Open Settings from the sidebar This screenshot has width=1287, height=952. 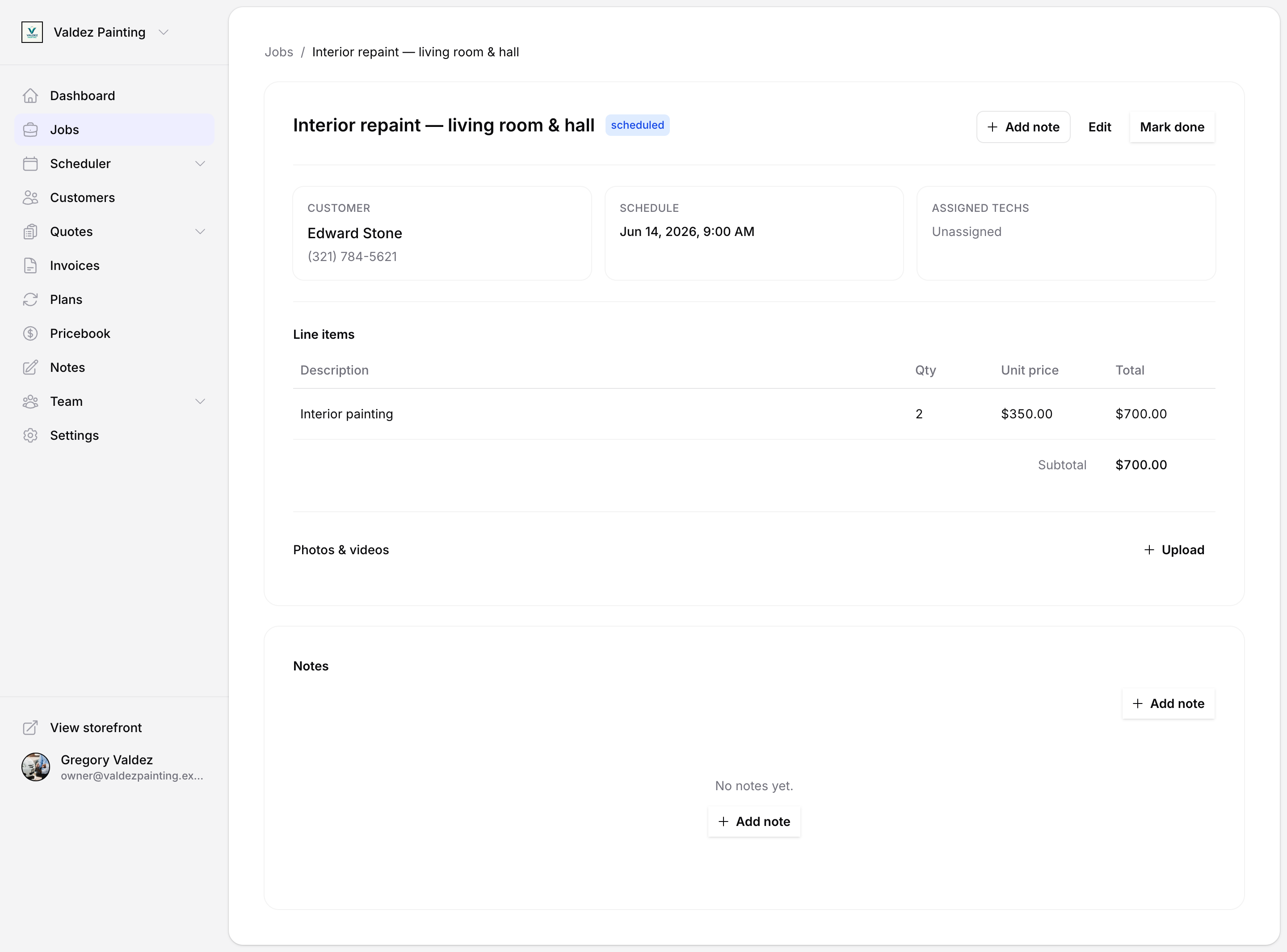[x=115, y=436]
